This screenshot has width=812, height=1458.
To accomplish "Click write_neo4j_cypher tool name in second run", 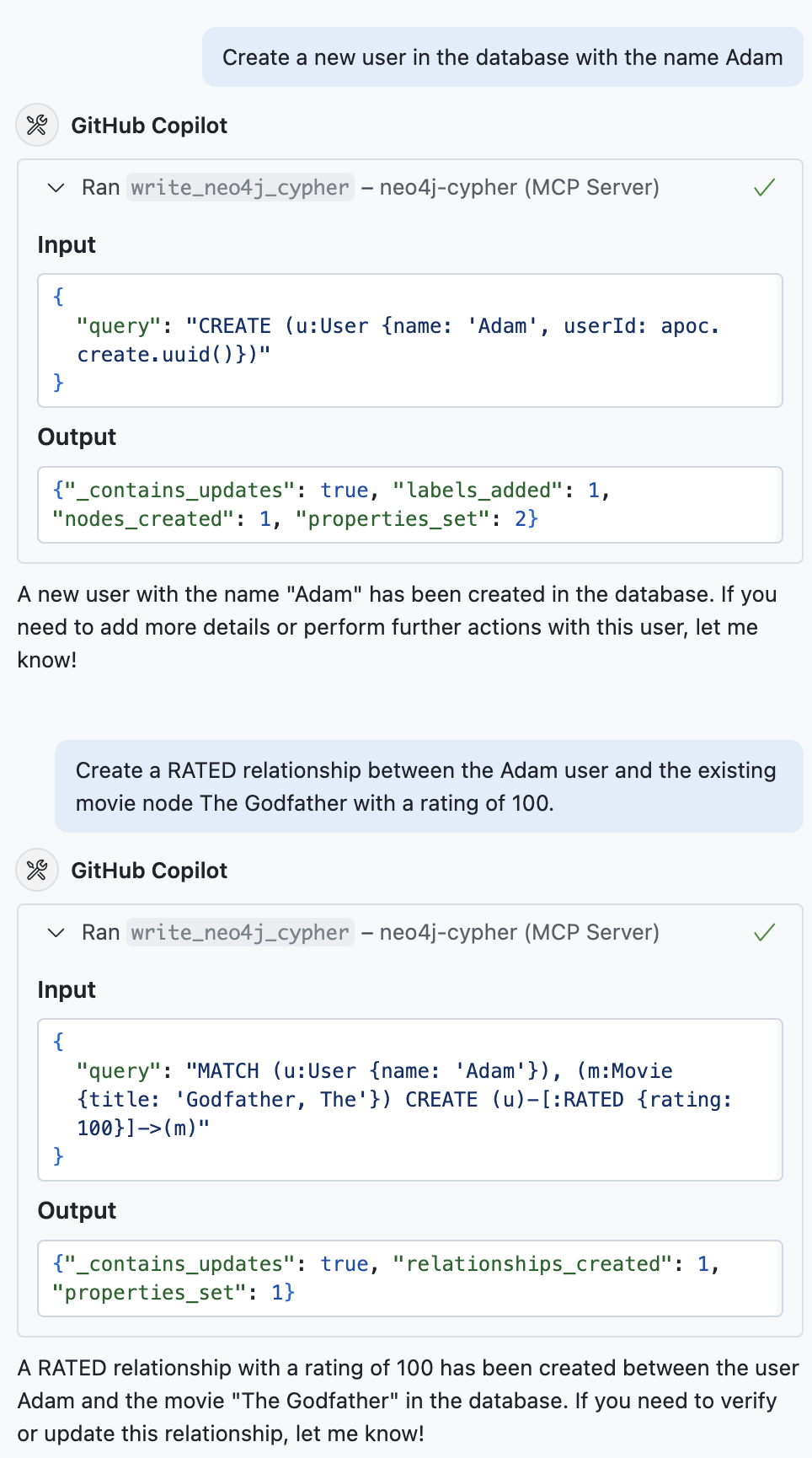I will click(240, 932).
